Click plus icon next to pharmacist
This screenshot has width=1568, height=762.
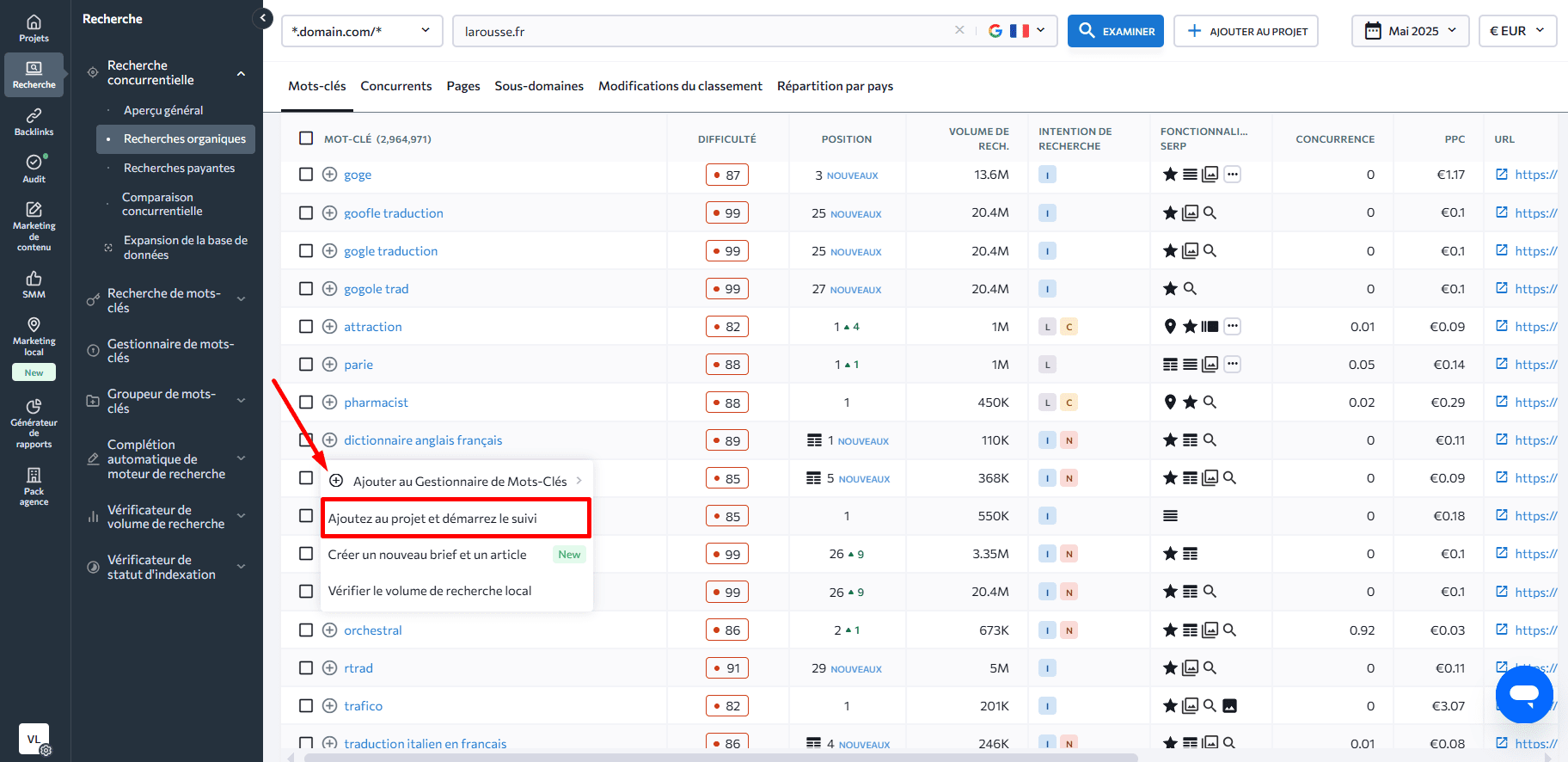click(x=329, y=403)
